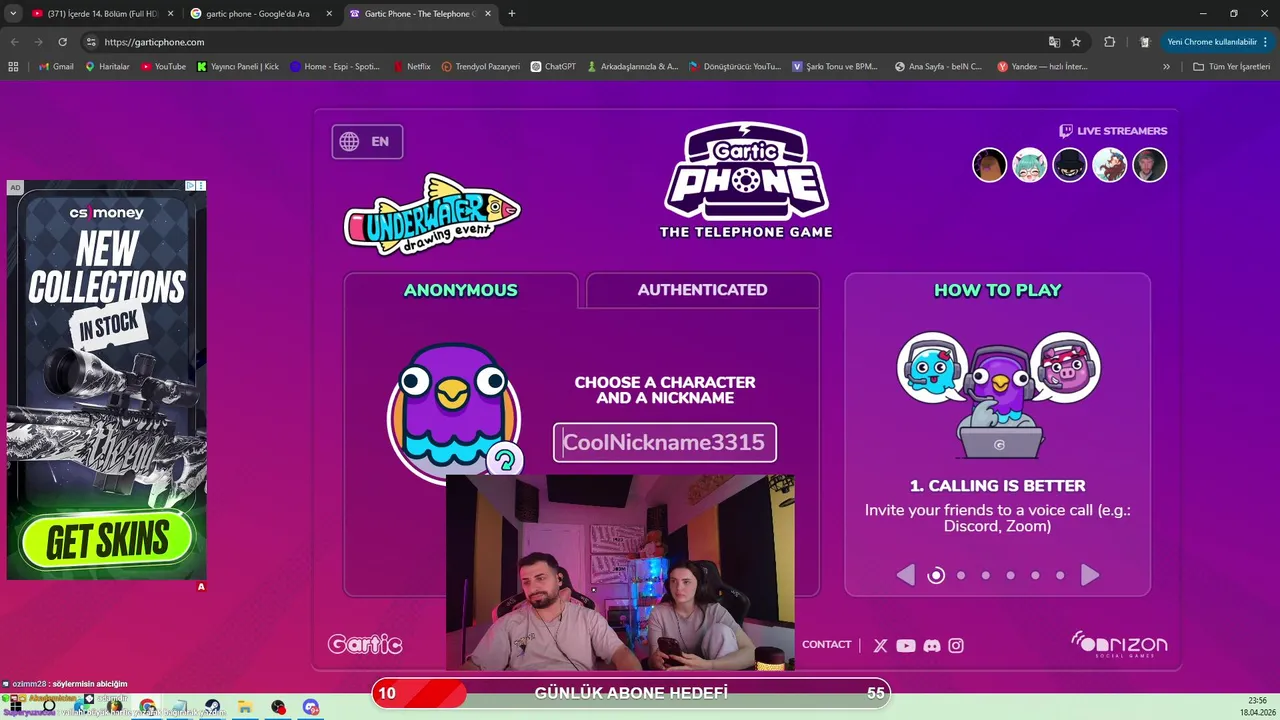
Task: Open the tab search dropdown arrow
Action: [13, 14]
